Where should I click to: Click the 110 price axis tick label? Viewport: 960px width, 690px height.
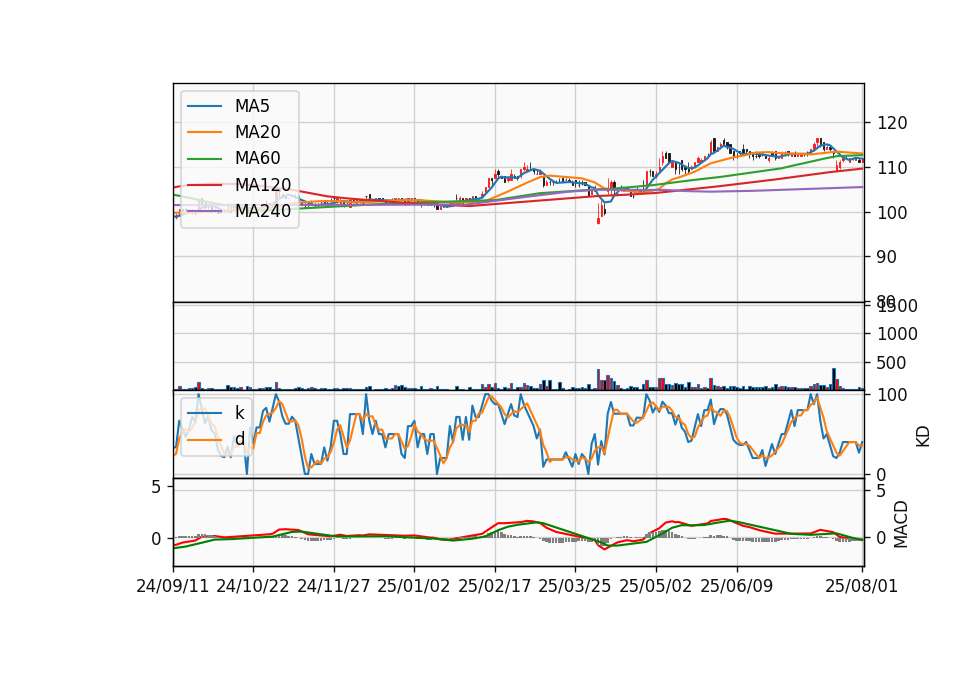[892, 168]
